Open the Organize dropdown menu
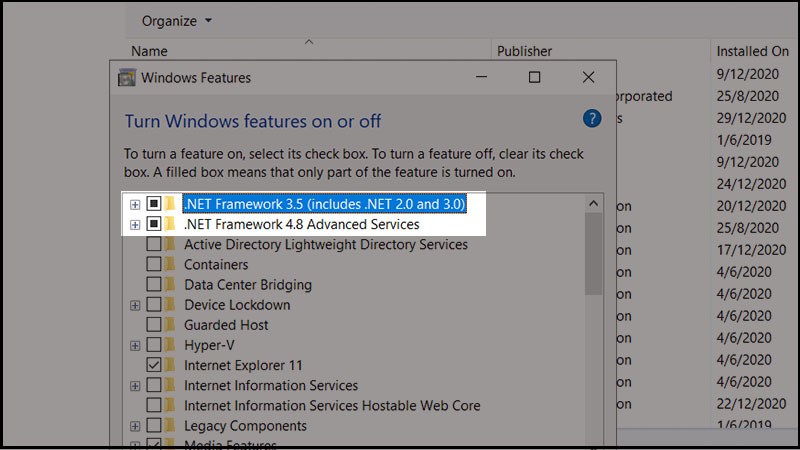 177,21
